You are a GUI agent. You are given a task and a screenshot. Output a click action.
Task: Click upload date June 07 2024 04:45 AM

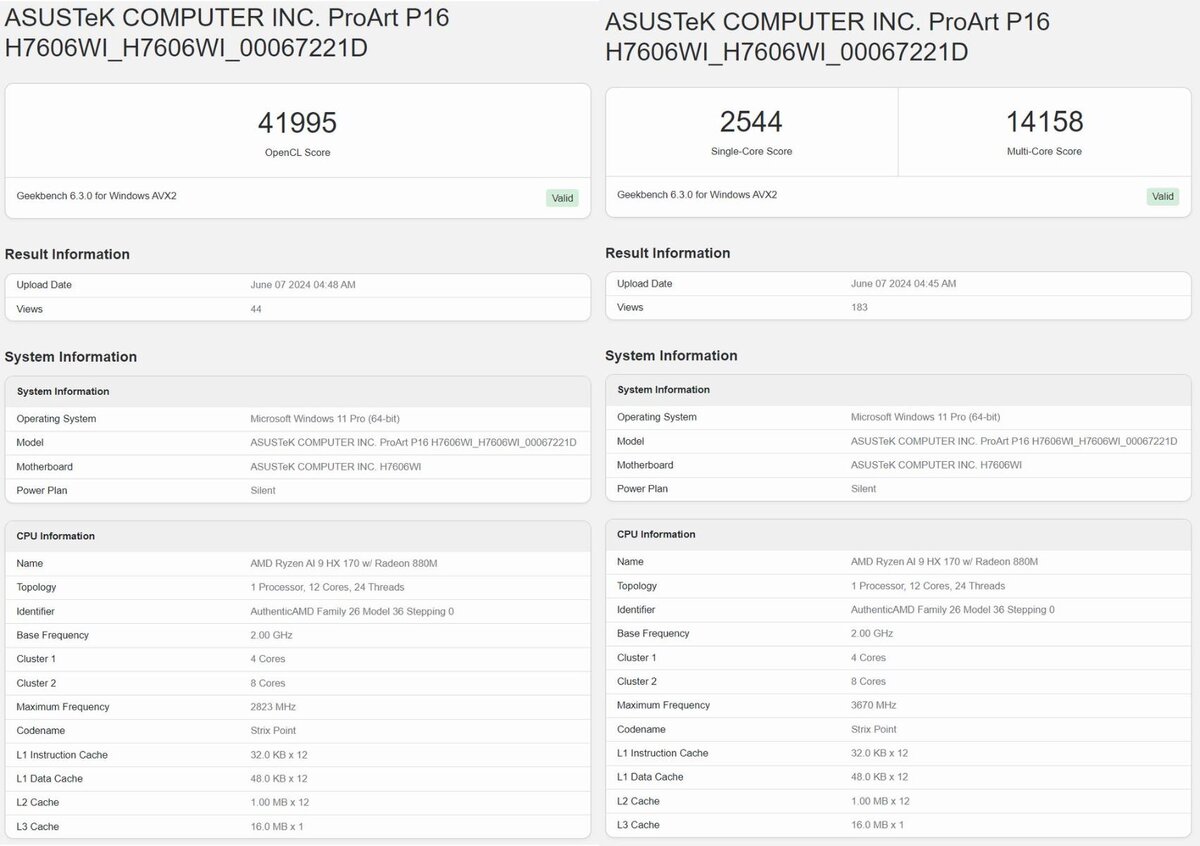click(903, 284)
